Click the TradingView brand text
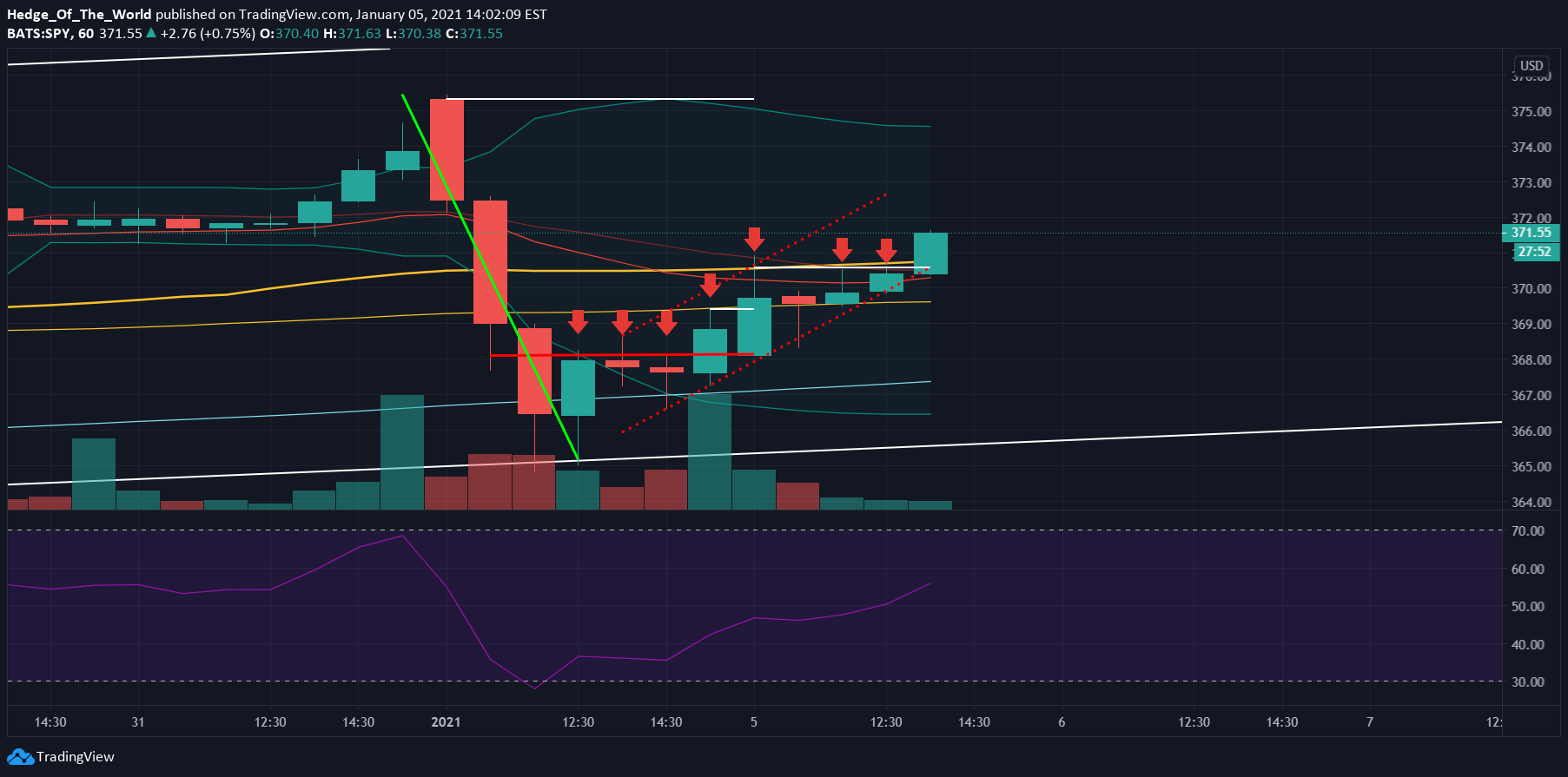 tap(76, 757)
